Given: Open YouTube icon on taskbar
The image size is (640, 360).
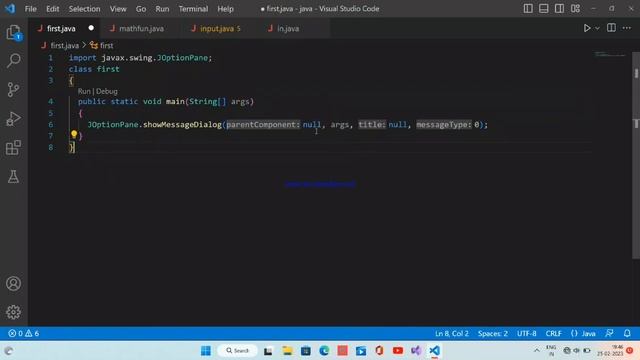Looking at the screenshot, I should pyautogui.click(x=398, y=351).
